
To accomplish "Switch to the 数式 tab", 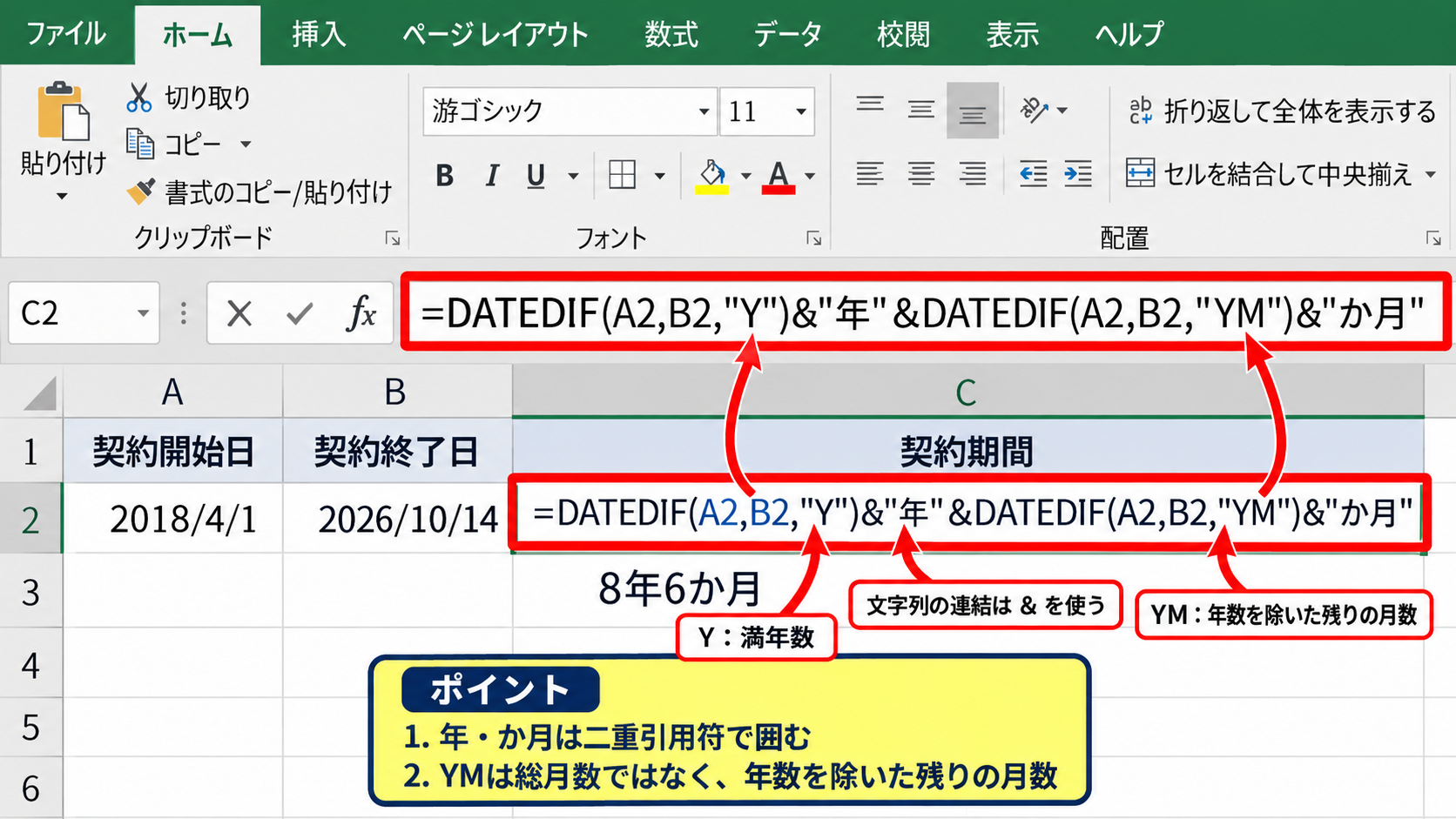I will pos(671,34).
